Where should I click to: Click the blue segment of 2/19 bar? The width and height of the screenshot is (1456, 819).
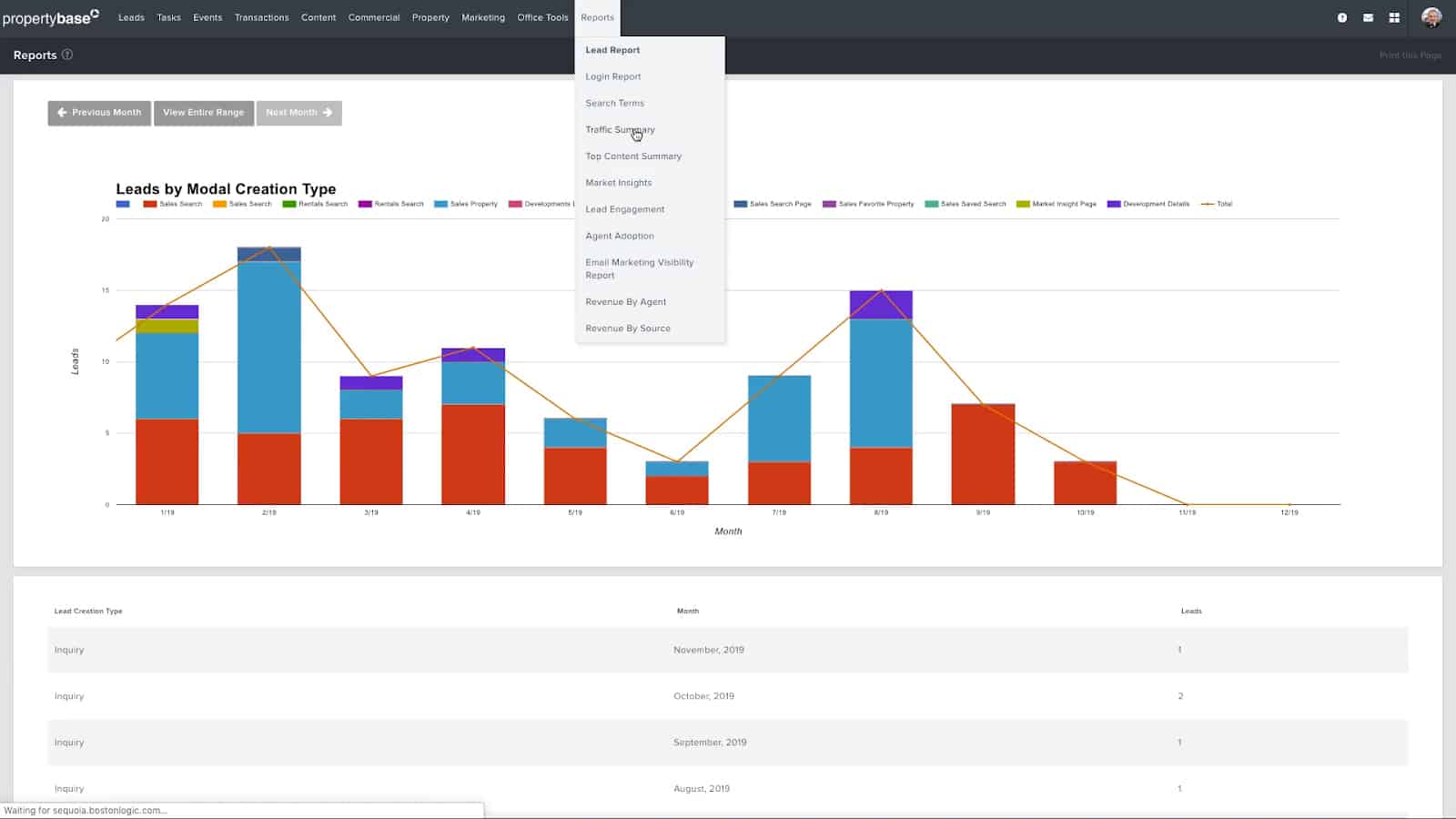point(269,348)
